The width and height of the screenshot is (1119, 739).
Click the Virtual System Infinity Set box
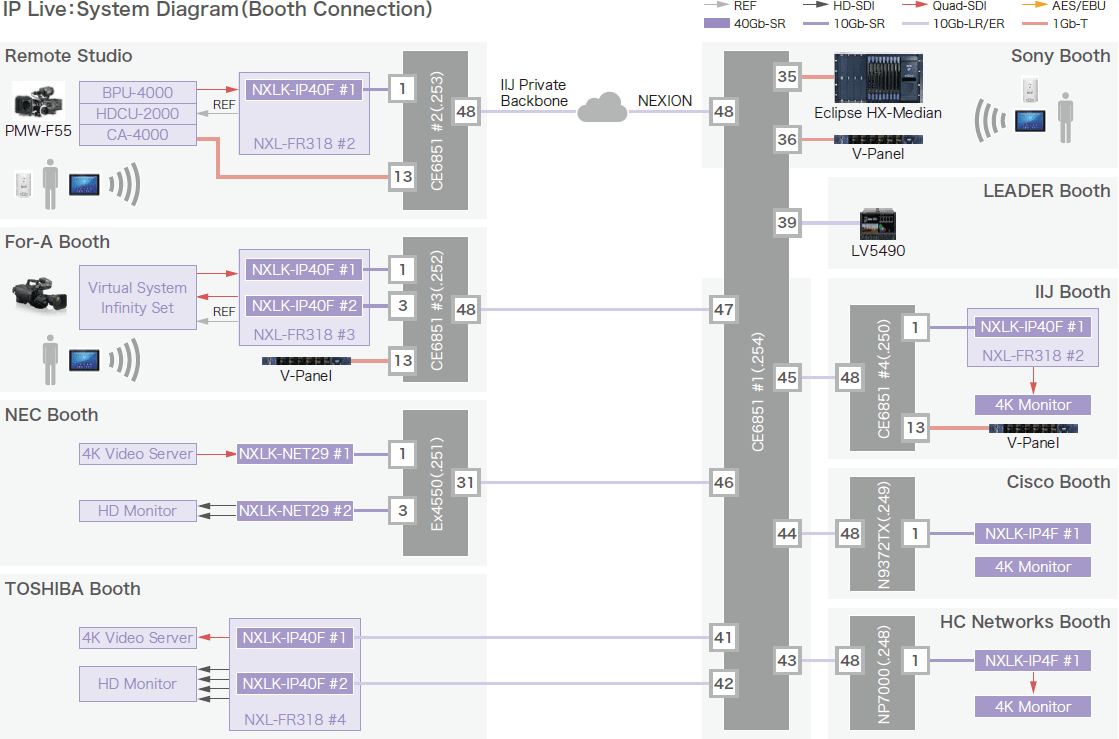click(x=137, y=298)
